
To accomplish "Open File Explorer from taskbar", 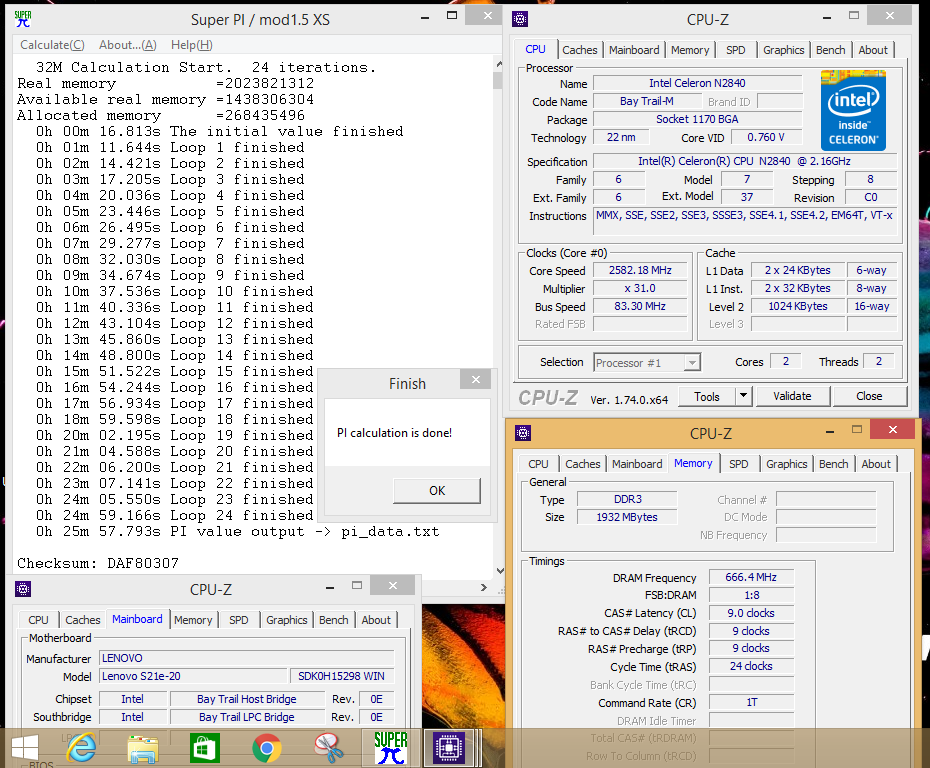I will [x=143, y=747].
